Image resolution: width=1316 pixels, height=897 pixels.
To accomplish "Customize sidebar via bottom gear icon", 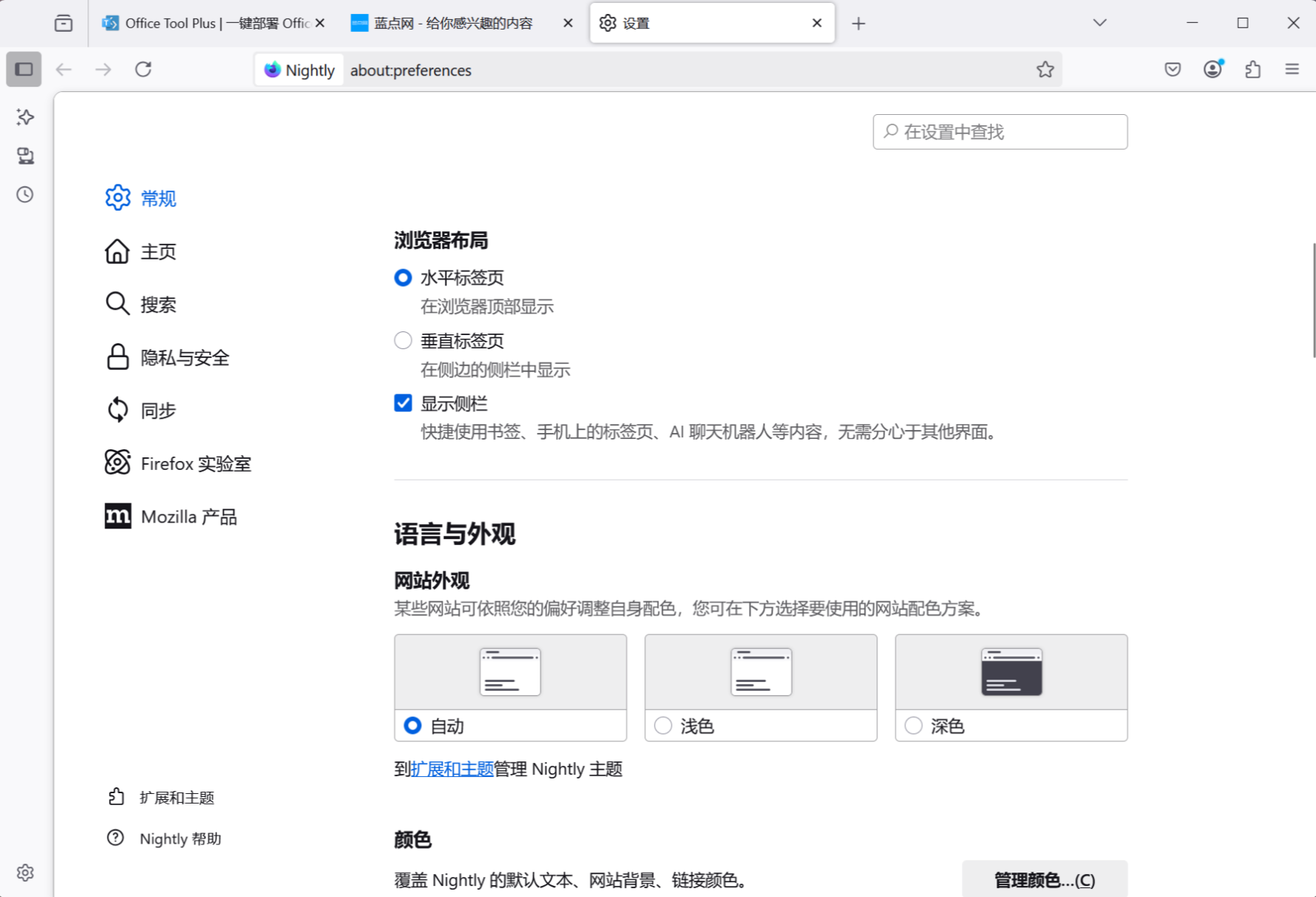I will (x=25, y=873).
